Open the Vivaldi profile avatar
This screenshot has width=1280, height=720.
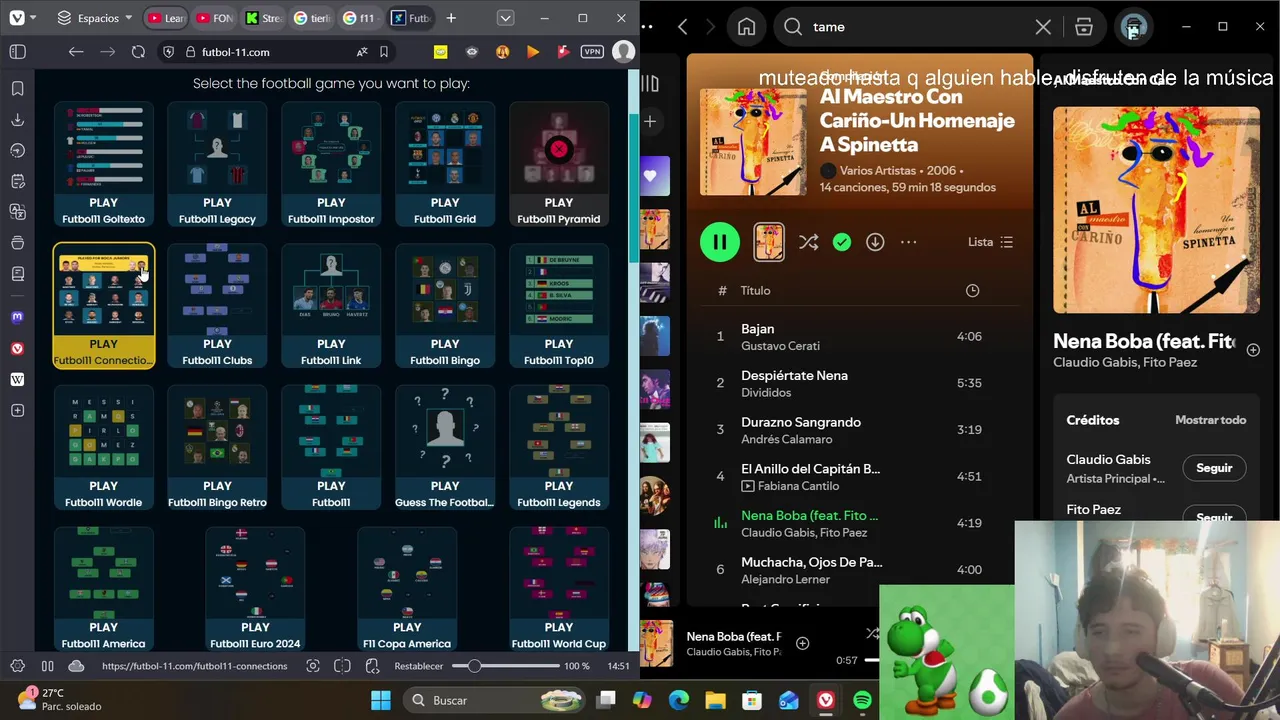tap(623, 51)
